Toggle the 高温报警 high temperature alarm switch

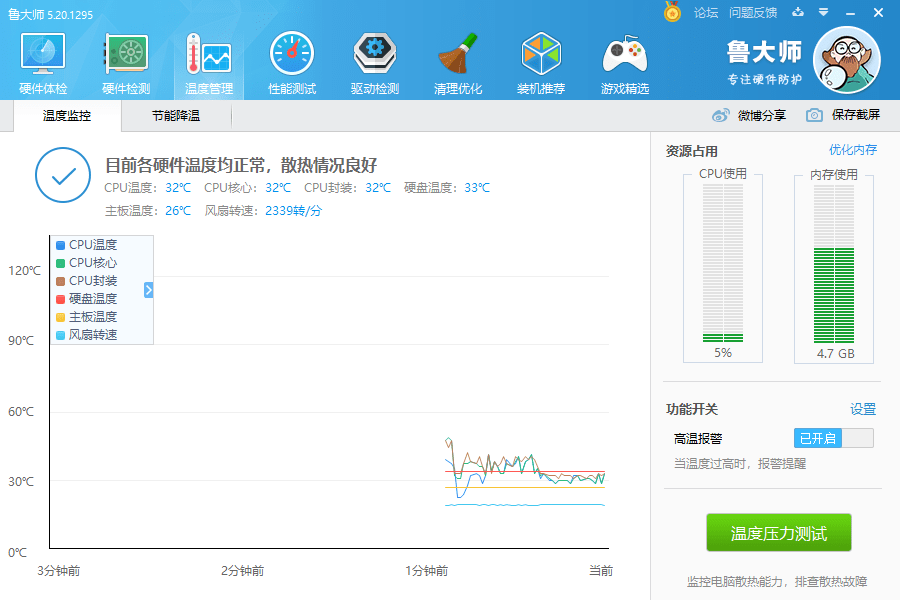[x=833, y=438]
